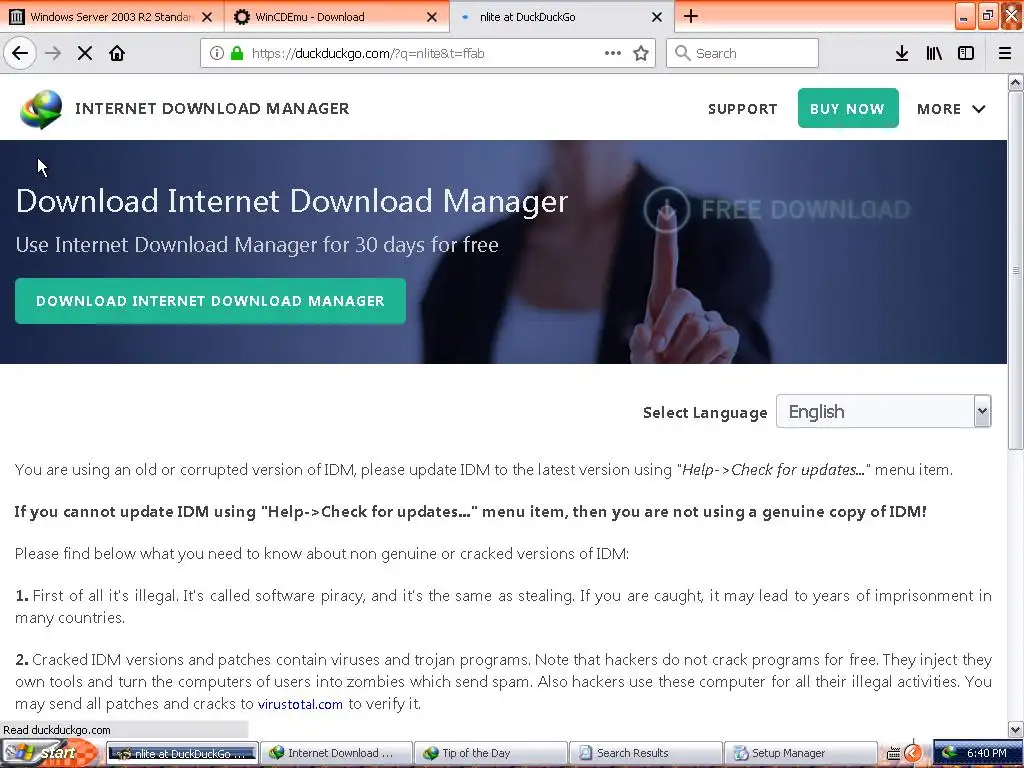
Task: Toggle the sidebar view icon
Action: tap(966, 53)
